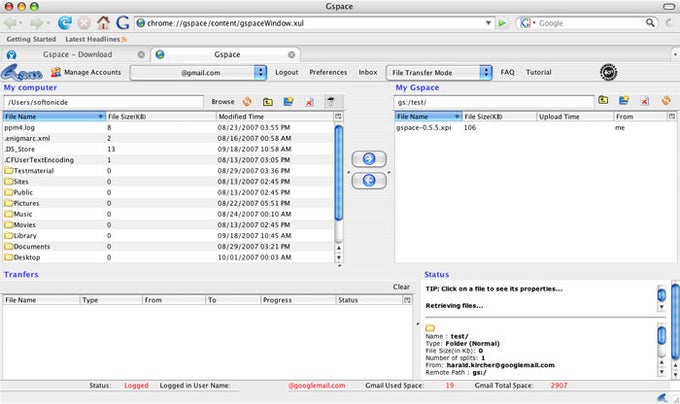Go to the Home page icon
The image size is (680, 404).
(103, 23)
